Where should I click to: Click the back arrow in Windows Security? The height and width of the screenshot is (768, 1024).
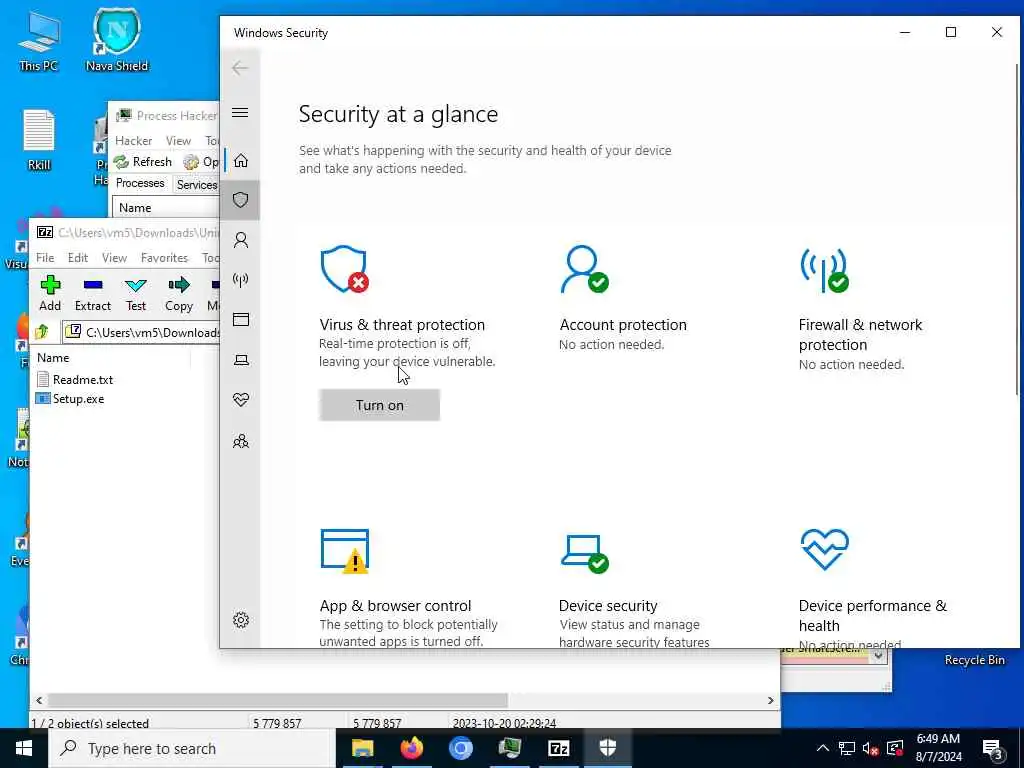tap(240, 68)
